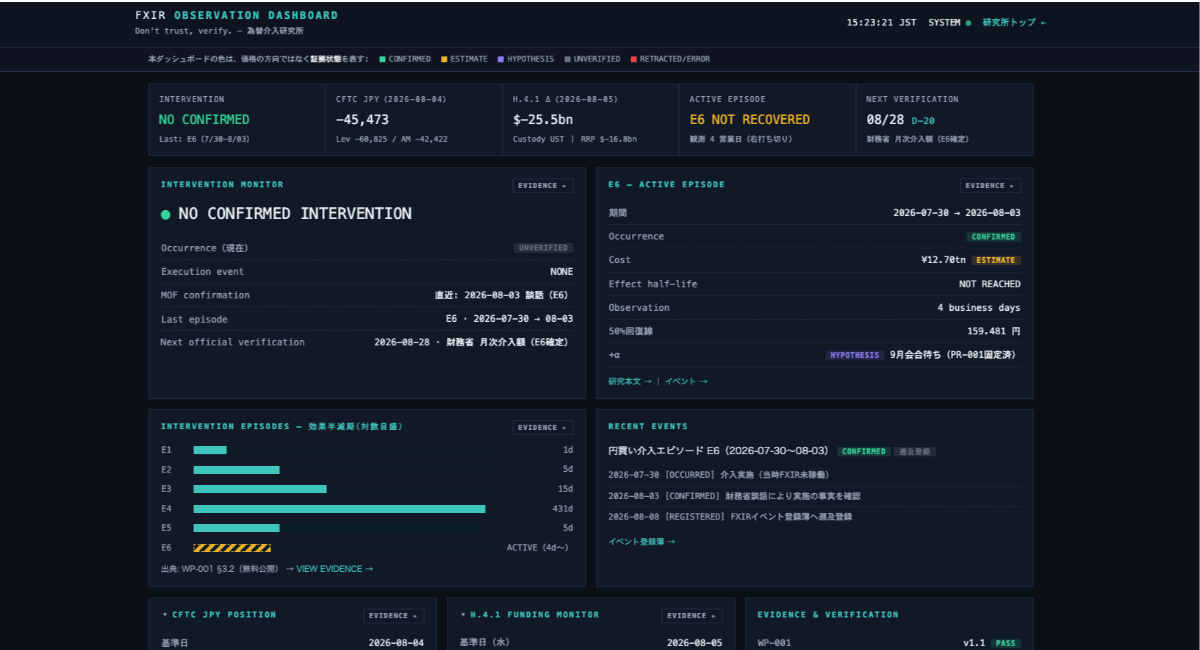Open the イベント link in E6 panel
The width and height of the screenshot is (1200, 650).
(x=686, y=381)
